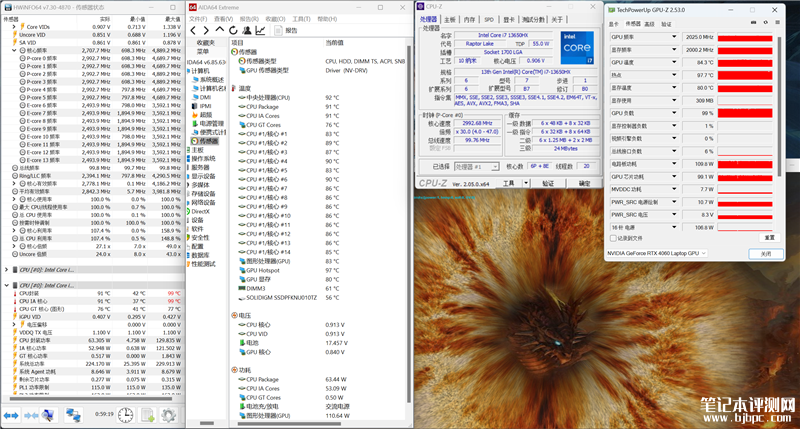
Task: Open NVIDIA GeForce RTX 4060 GPU selector
Action: pos(657,253)
